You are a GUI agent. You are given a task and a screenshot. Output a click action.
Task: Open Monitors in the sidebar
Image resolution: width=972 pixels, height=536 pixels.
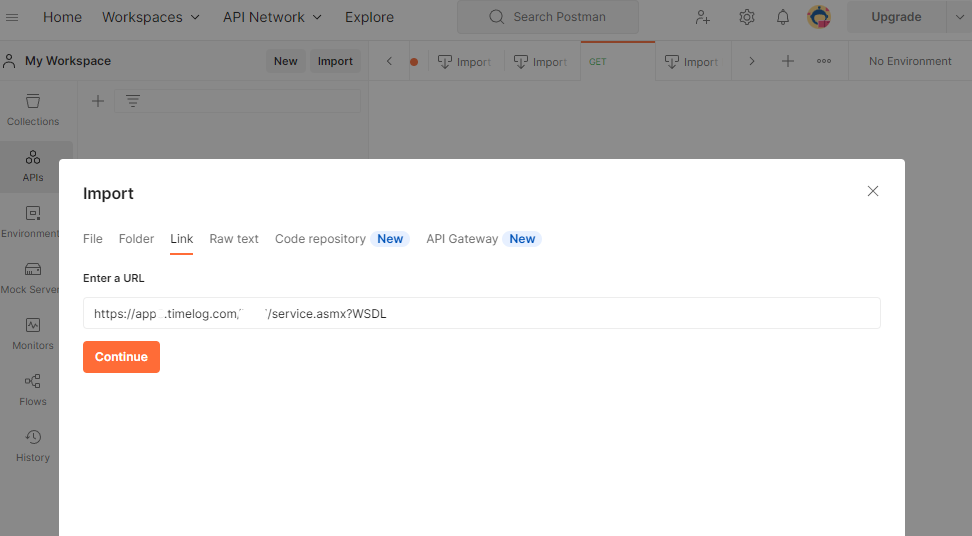point(33,333)
